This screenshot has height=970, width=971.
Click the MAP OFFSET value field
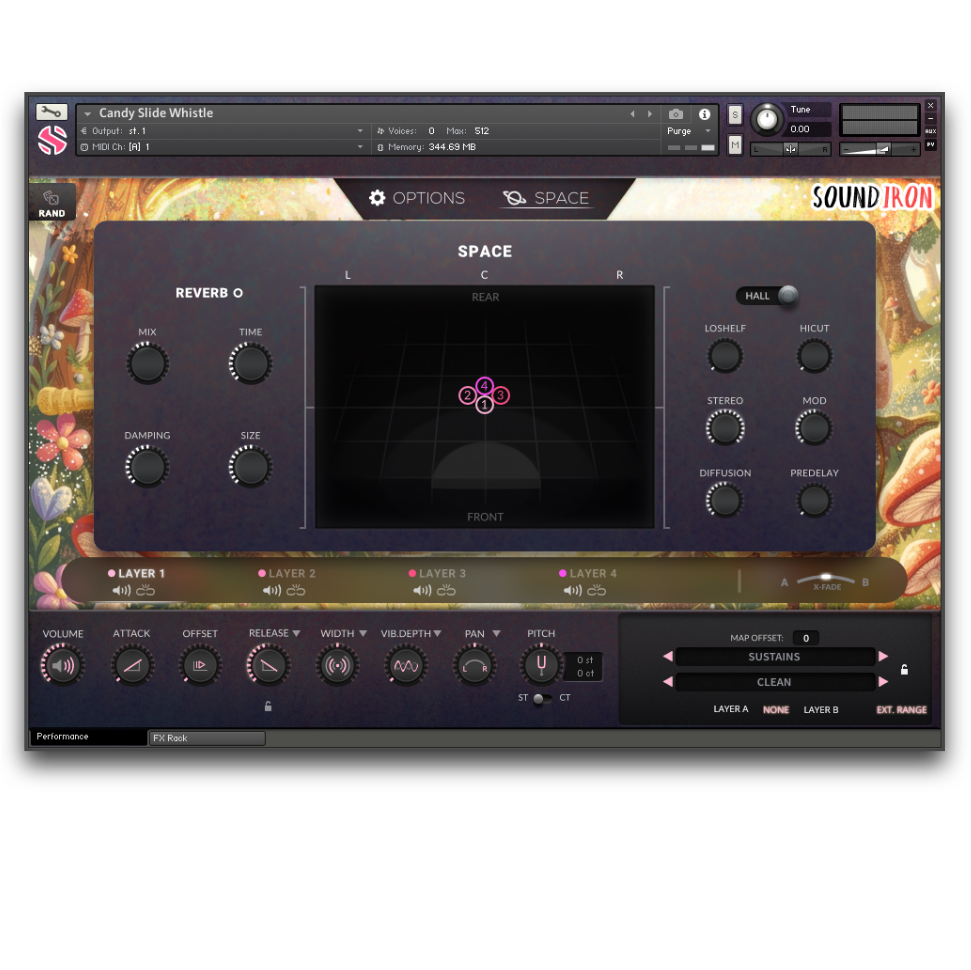[805, 638]
